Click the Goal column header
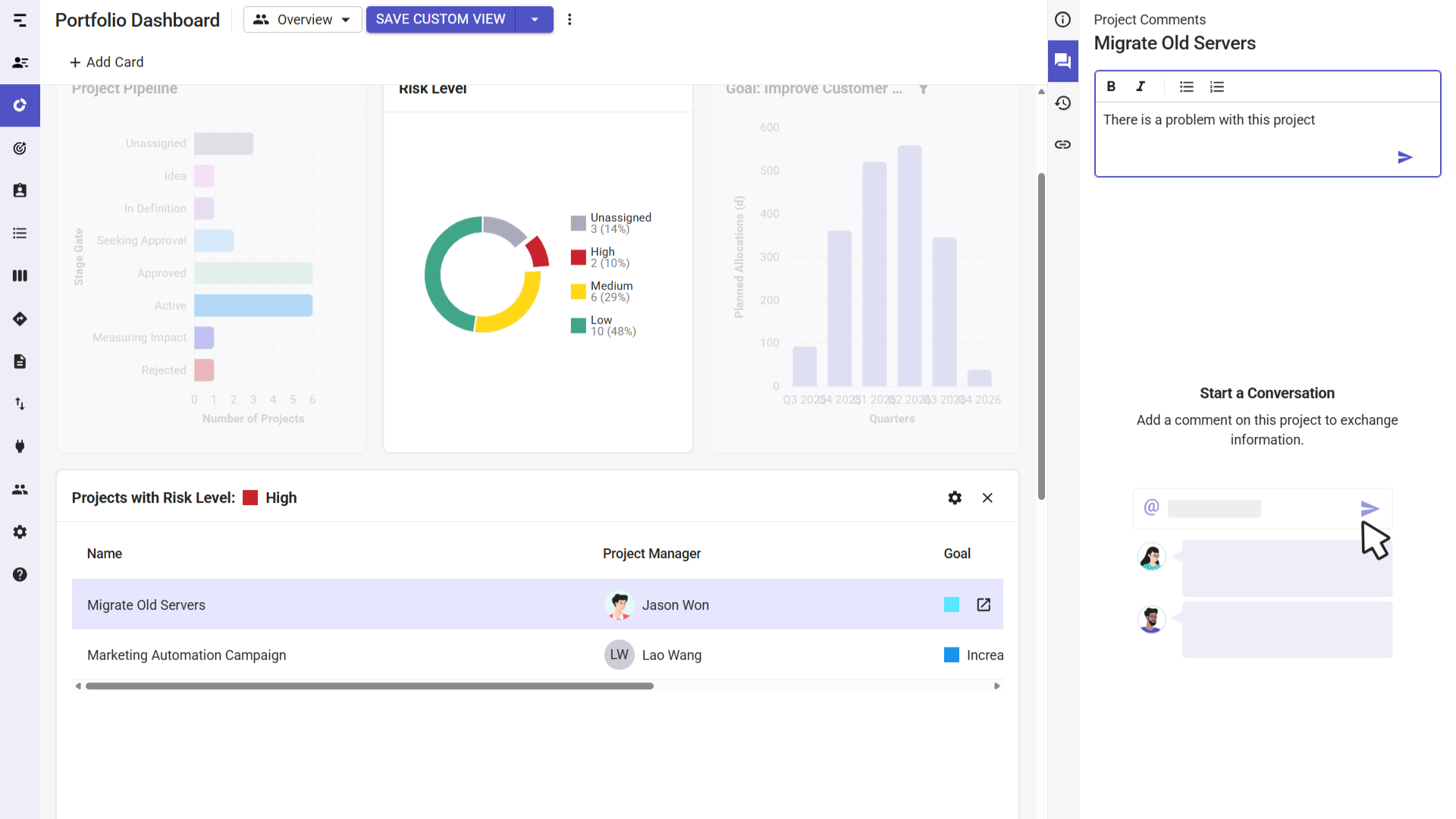The height and width of the screenshot is (819, 1456). (x=957, y=554)
